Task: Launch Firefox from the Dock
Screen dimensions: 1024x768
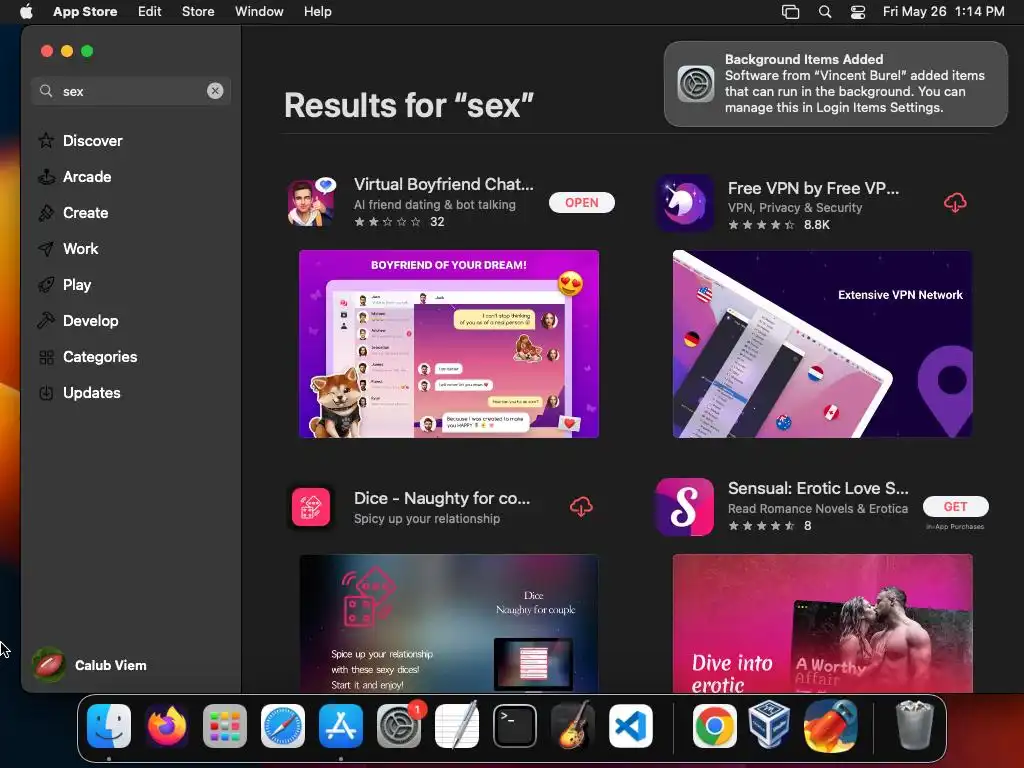Action: point(167,725)
